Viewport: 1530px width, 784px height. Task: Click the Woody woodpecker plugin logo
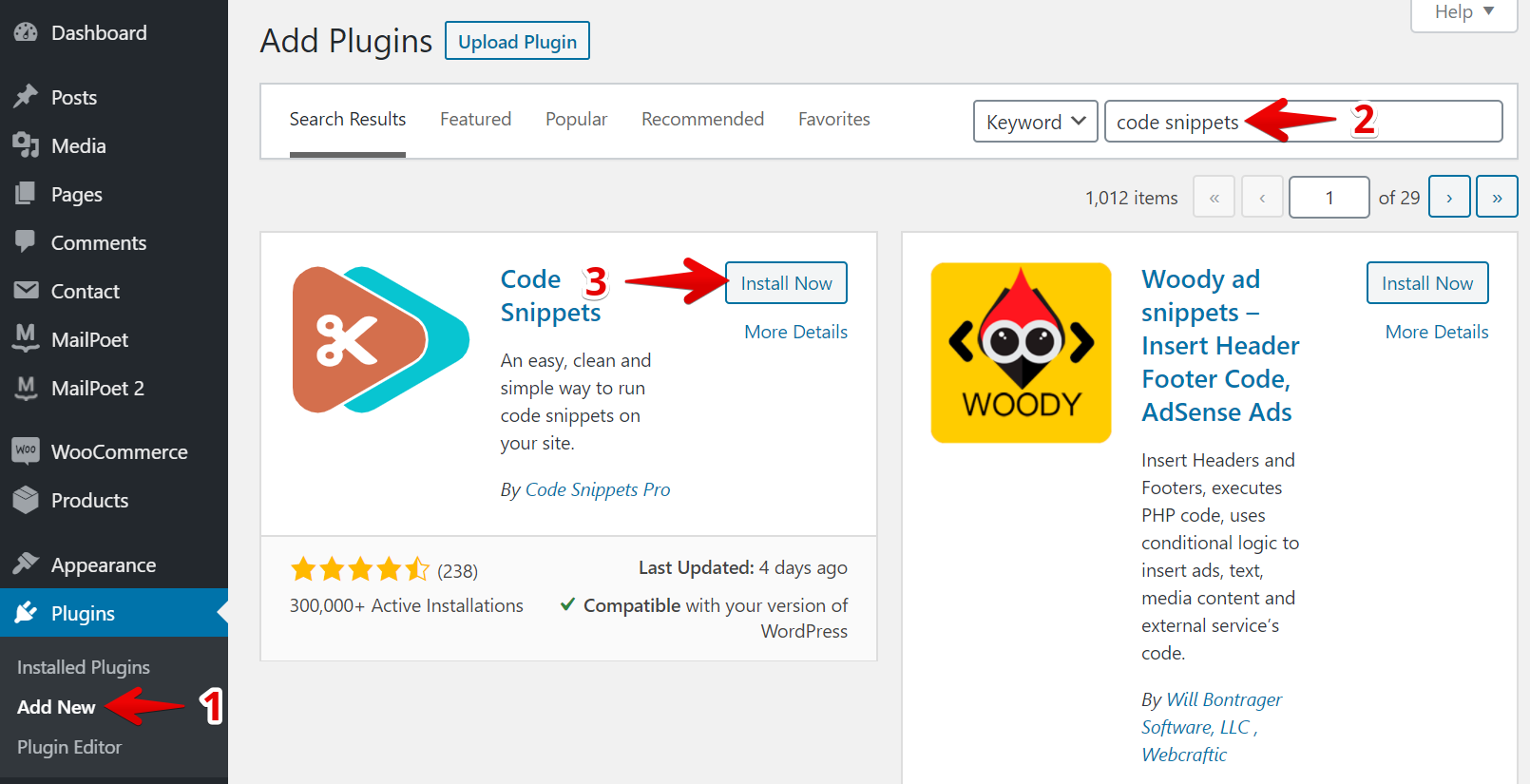(1021, 353)
